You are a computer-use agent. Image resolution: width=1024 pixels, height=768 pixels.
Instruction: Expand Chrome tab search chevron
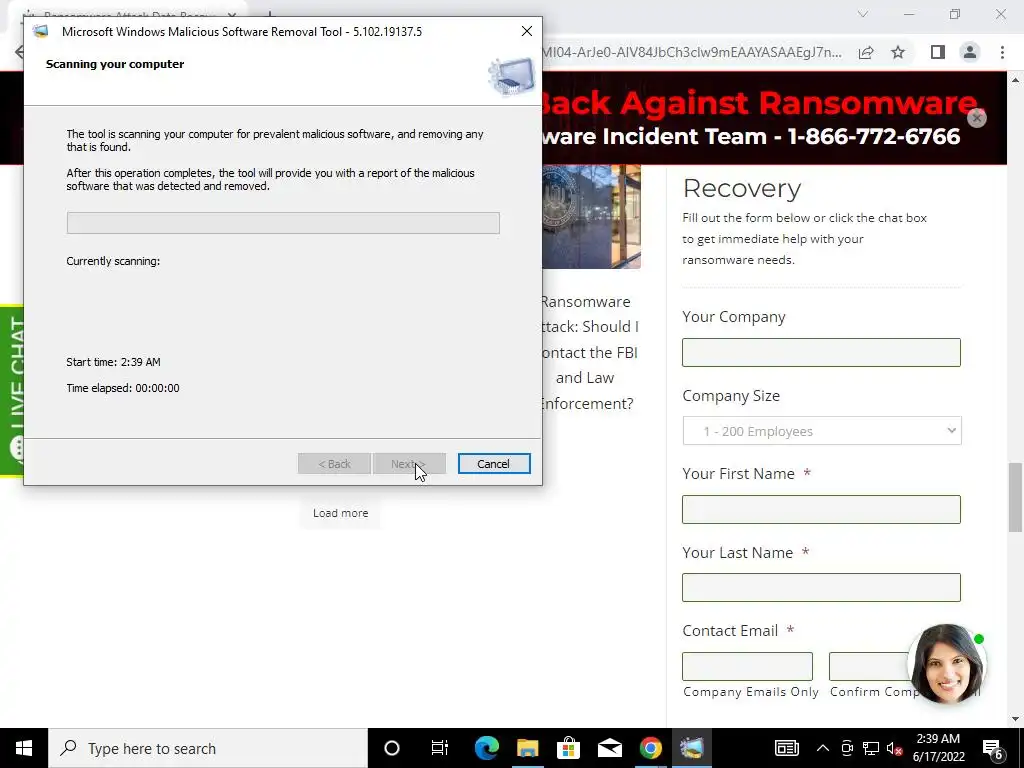pos(863,14)
